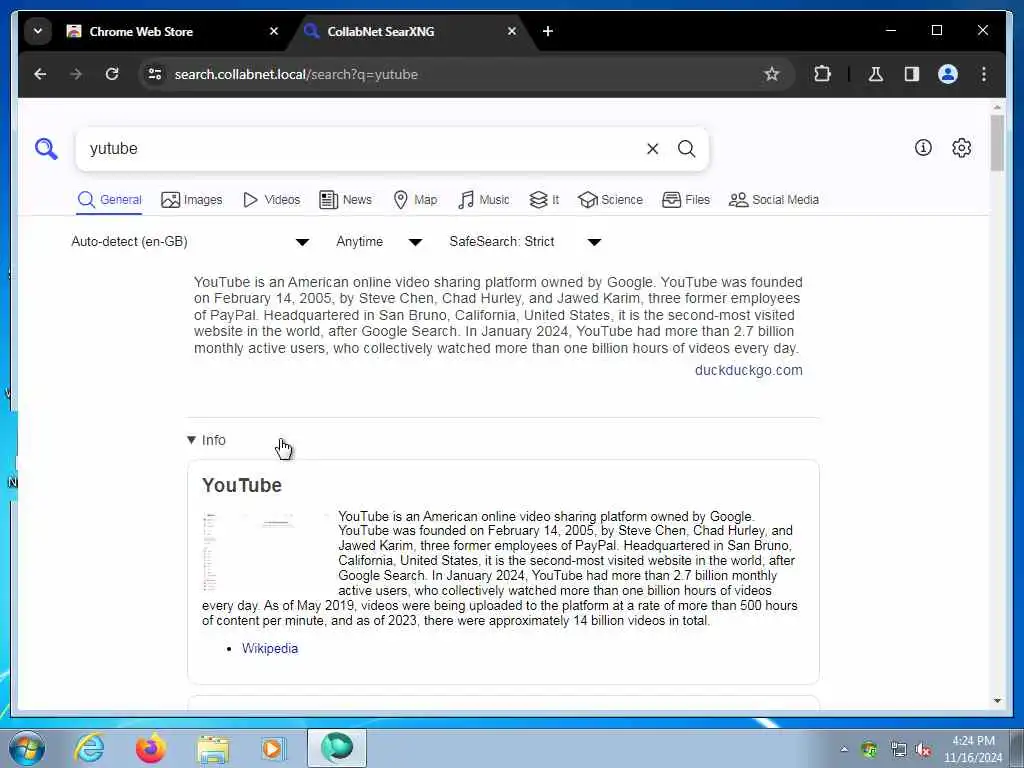Image resolution: width=1024 pixels, height=768 pixels.
Task: Switch to the Chrome Web Store tab
Action: click(x=170, y=31)
